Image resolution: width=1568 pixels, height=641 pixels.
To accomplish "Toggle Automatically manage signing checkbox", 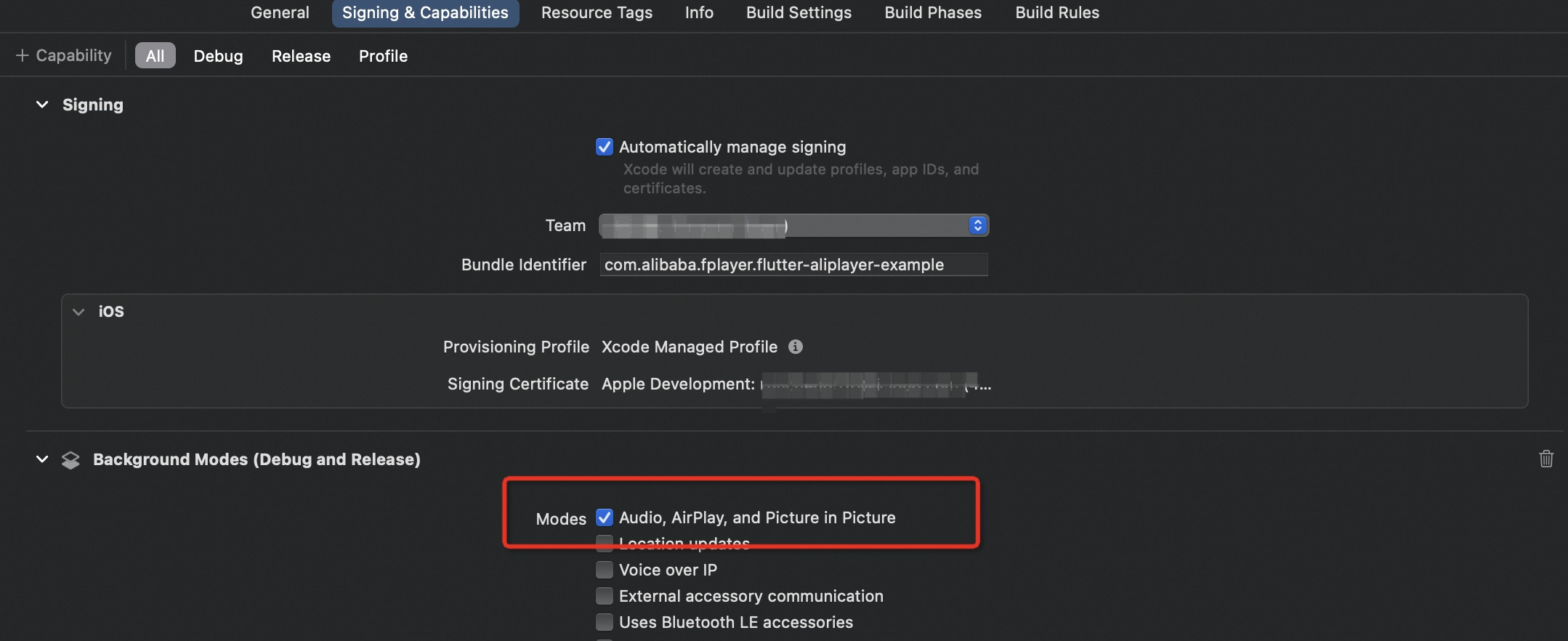I will 604,147.
